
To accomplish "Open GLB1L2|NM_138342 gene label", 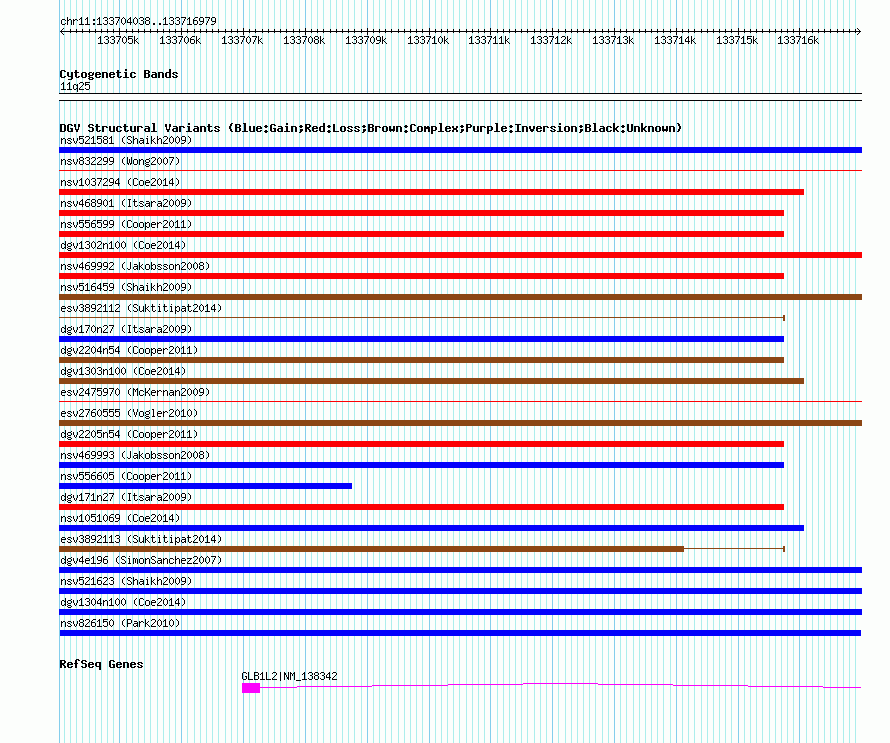I will pyautogui.click(x=289, y=676).
